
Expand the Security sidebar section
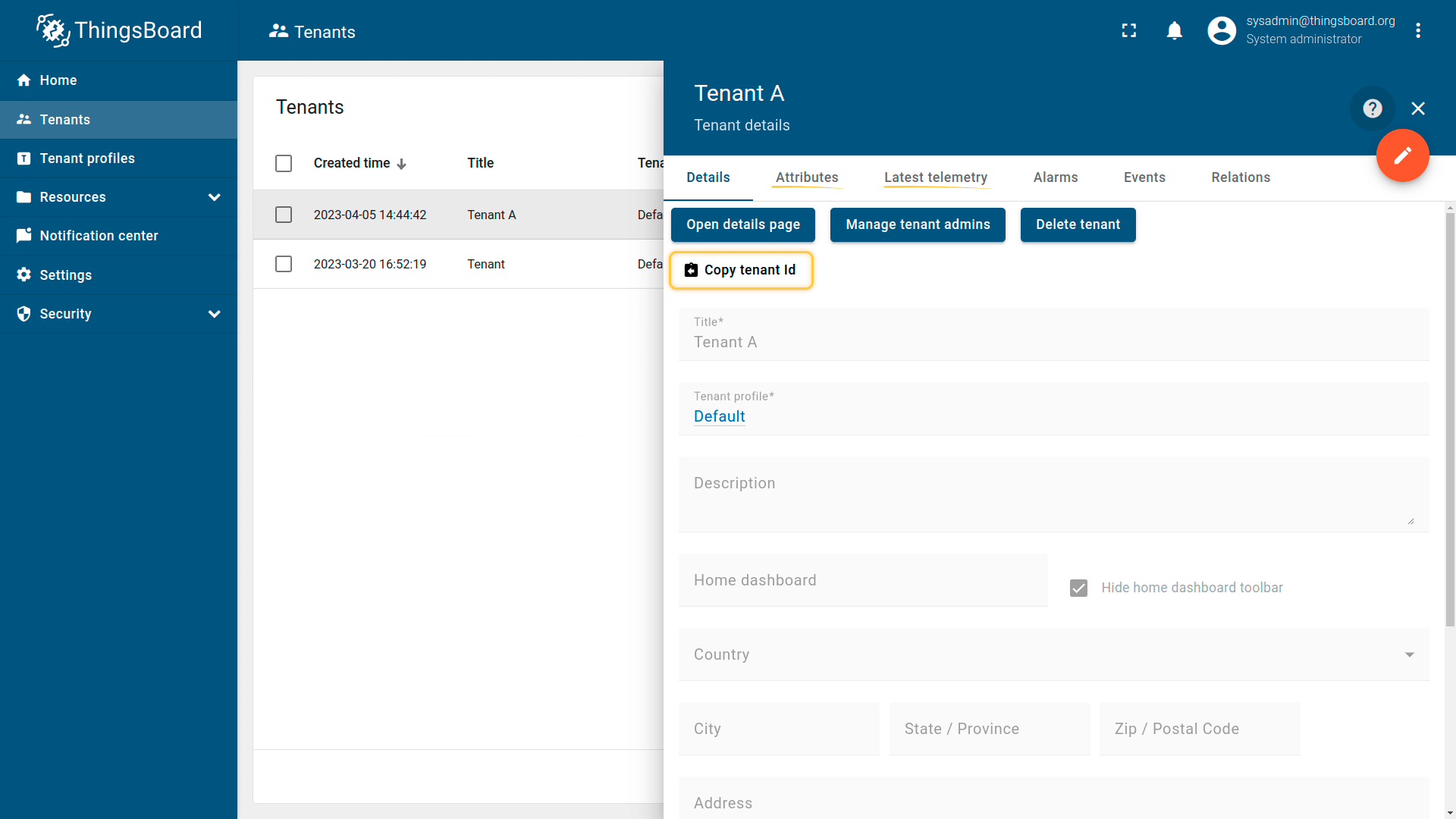click(x=214, y=314)
